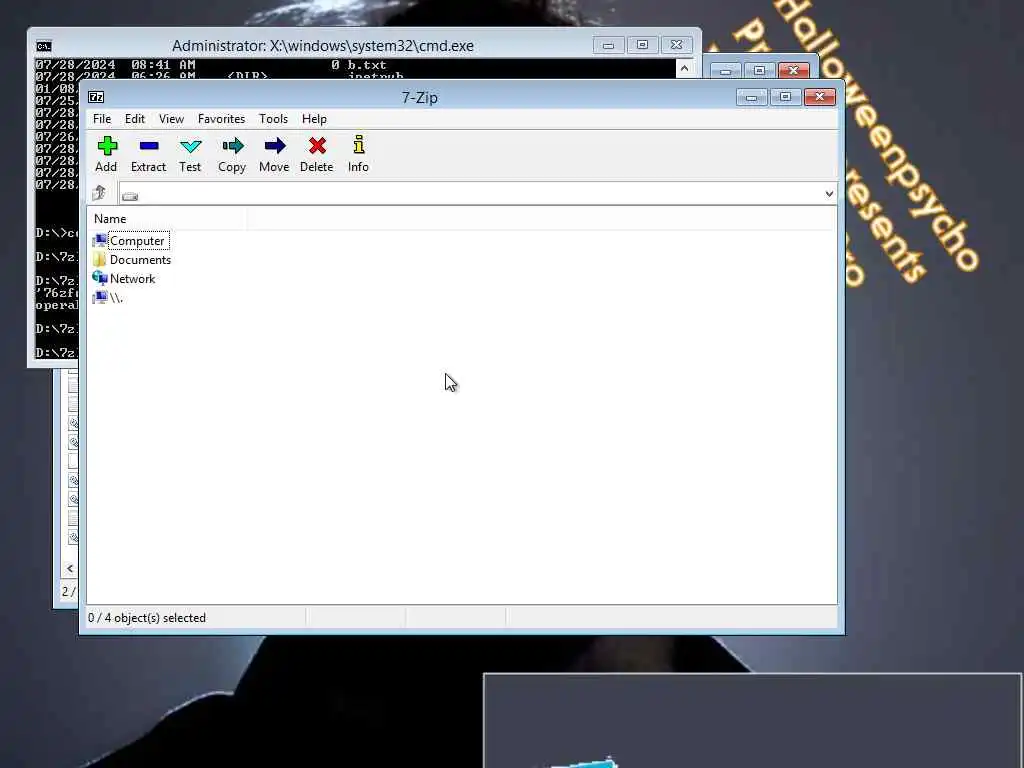Click the Add toolbar icon in 7-Zip
Viewport: 1024px width, 768px height.
pos(107,146)
